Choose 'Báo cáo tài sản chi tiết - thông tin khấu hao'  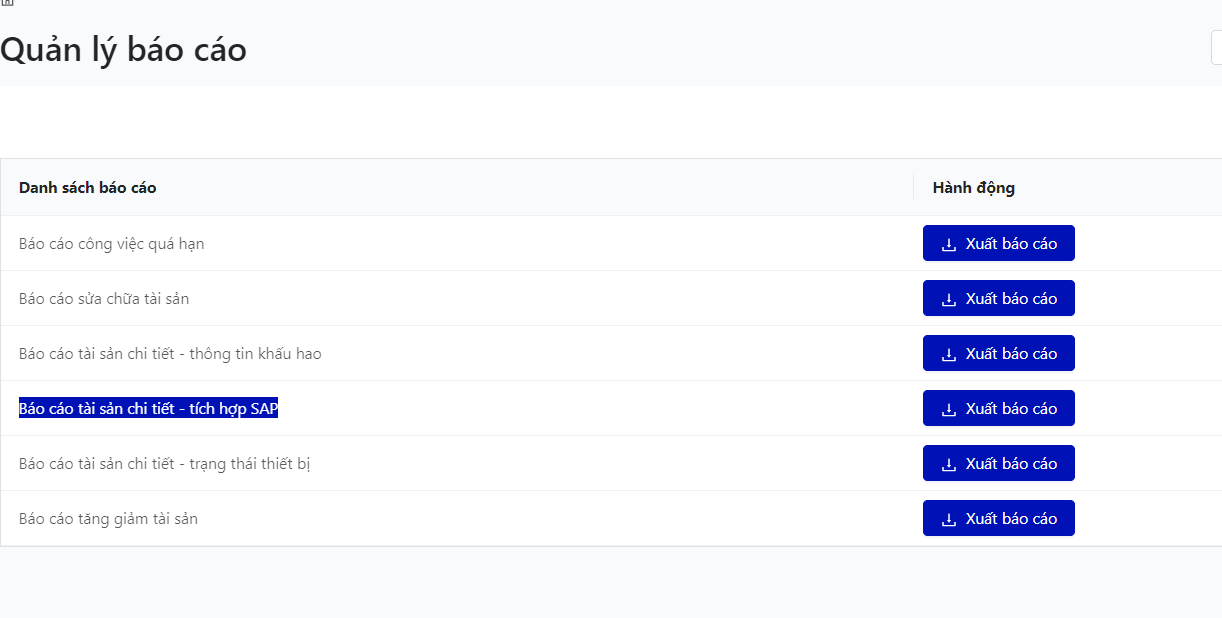[170, 354]
